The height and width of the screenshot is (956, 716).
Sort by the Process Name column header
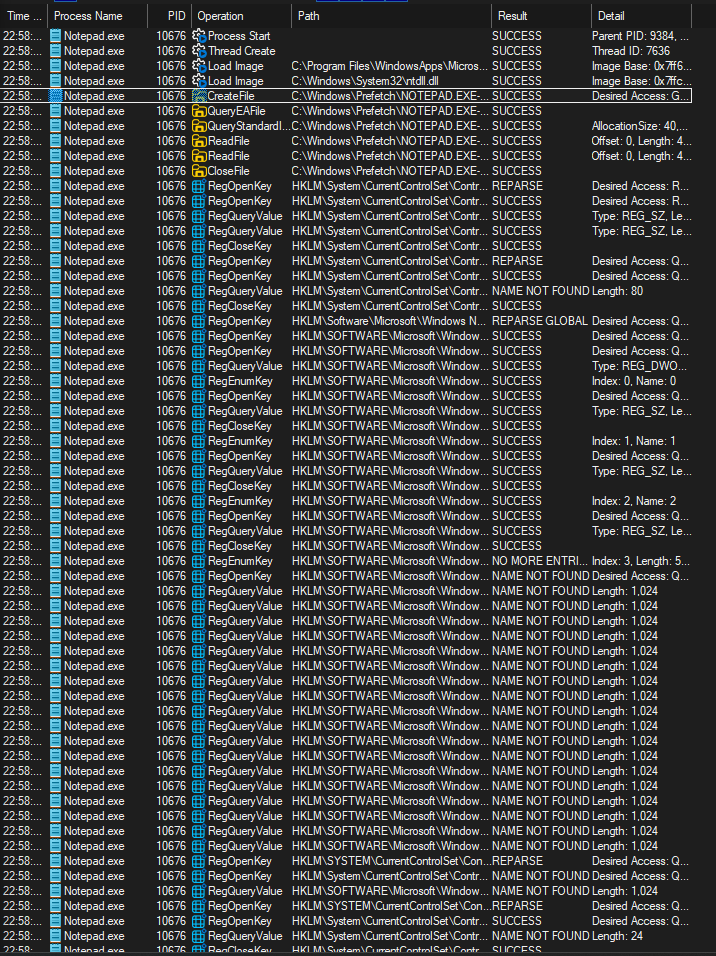pyautogui.click(x=88, y=16)
